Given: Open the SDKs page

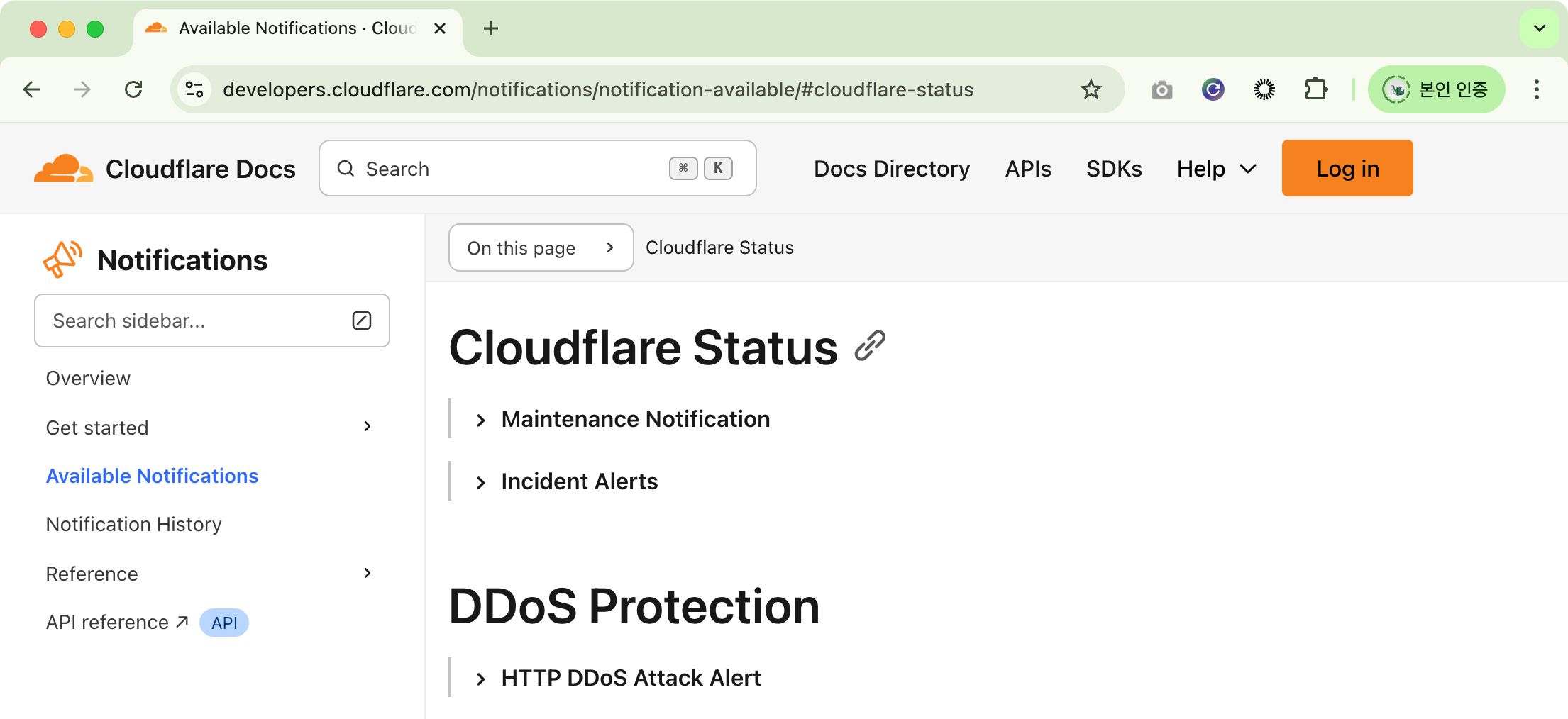Looking at the screenshot, I should point(1114,169).
